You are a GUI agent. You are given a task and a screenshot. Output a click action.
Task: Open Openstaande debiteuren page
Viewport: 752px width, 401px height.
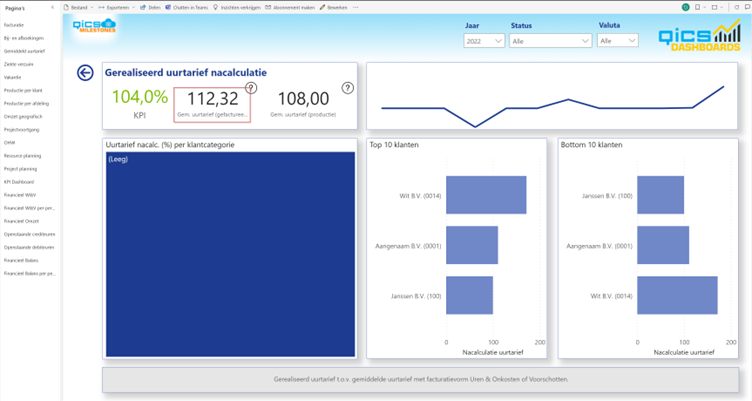point(29,248)
